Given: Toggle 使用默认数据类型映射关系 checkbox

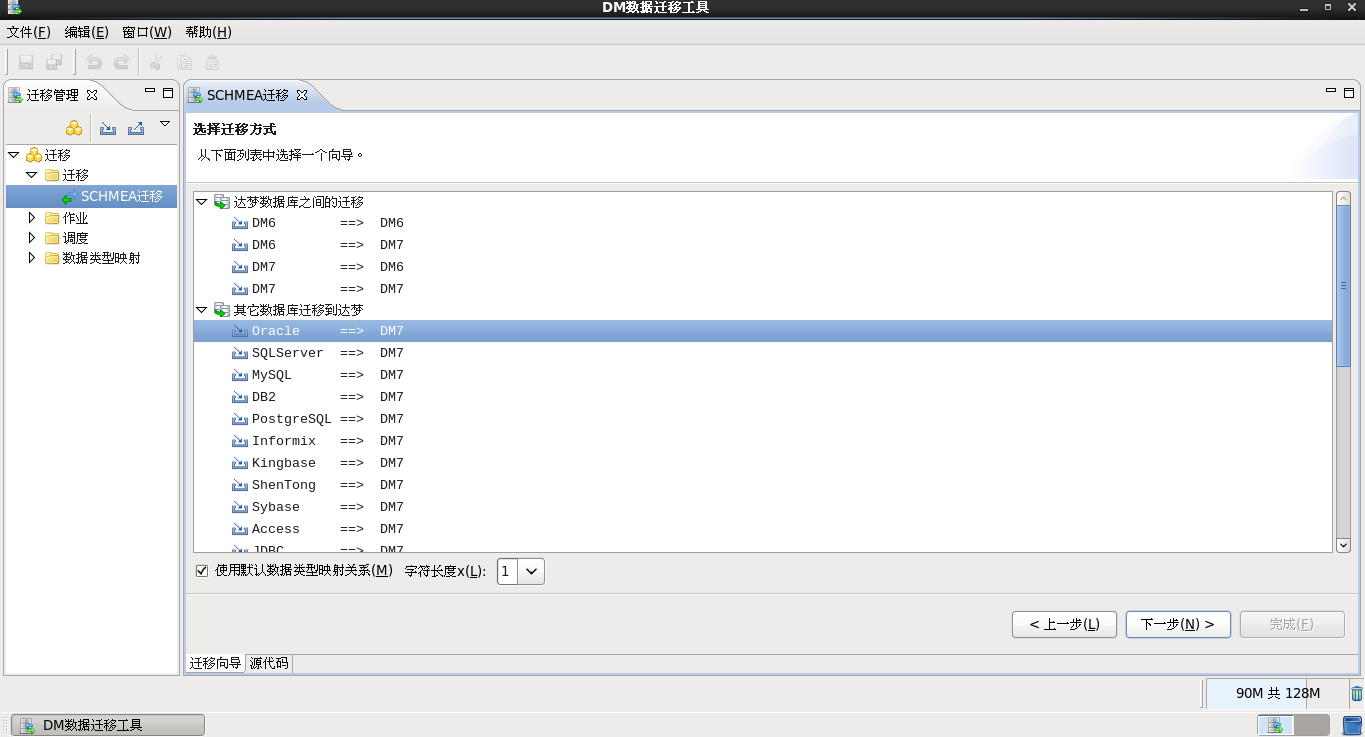Looking at the screenshot, I should click(202, 571).
